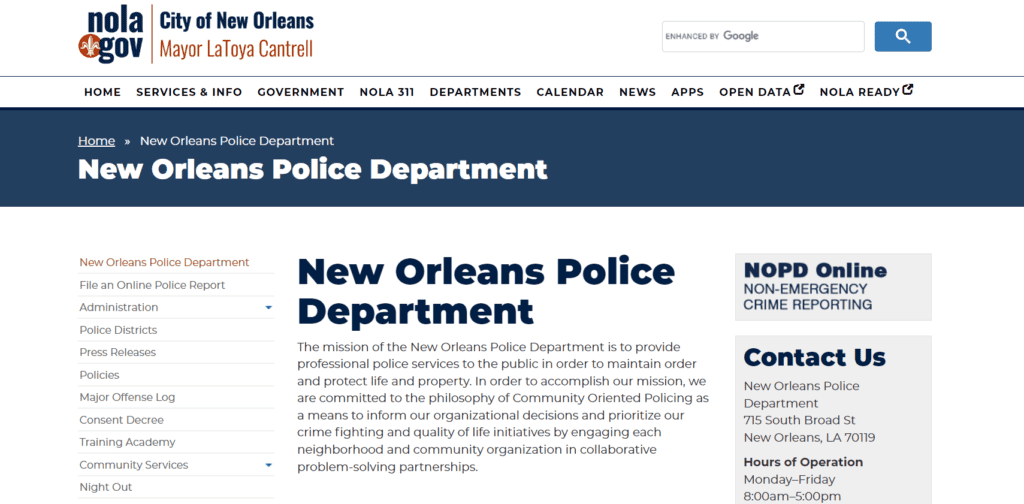Click the Hours of Operation heading
The height and width of the screenshot is (504, 1024).
click(803, 462)
